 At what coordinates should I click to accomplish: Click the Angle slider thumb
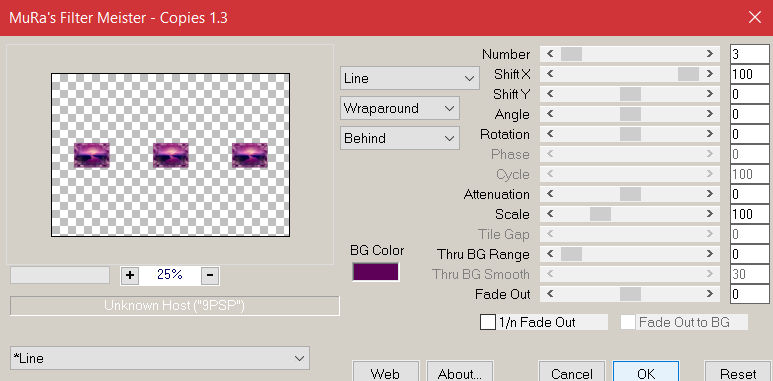[630, 114]
